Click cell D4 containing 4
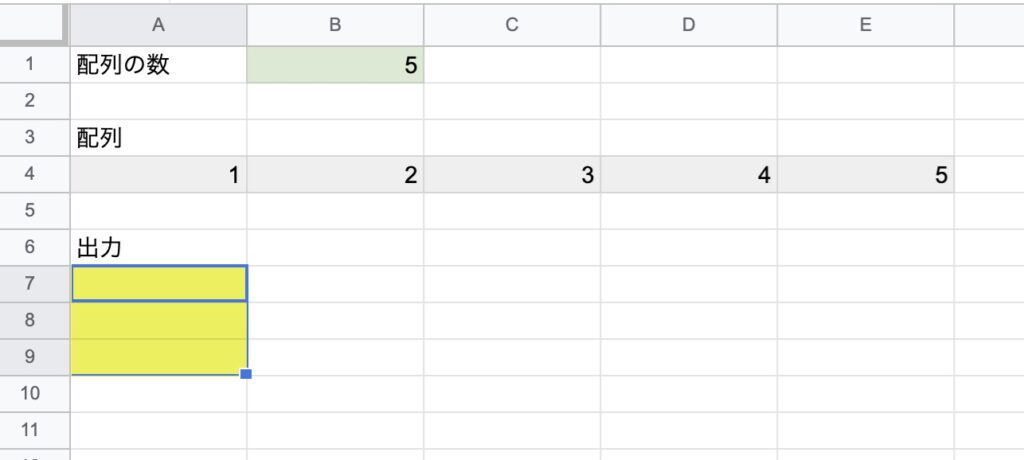Screen dimensions: 1024x460 pos(689,174)
